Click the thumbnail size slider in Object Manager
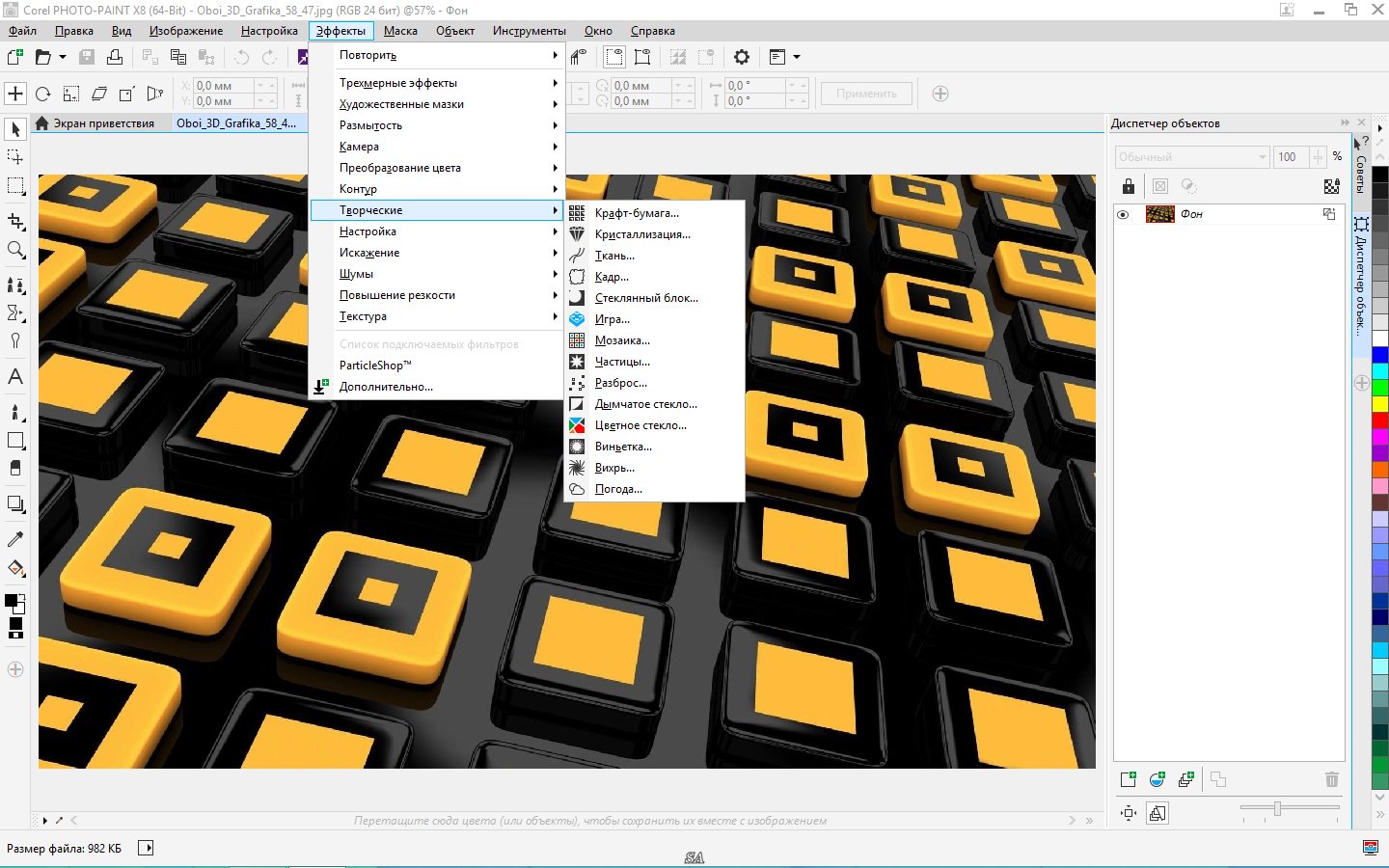This screenshot has height=868, width=1389. (x=1277, y=808)
